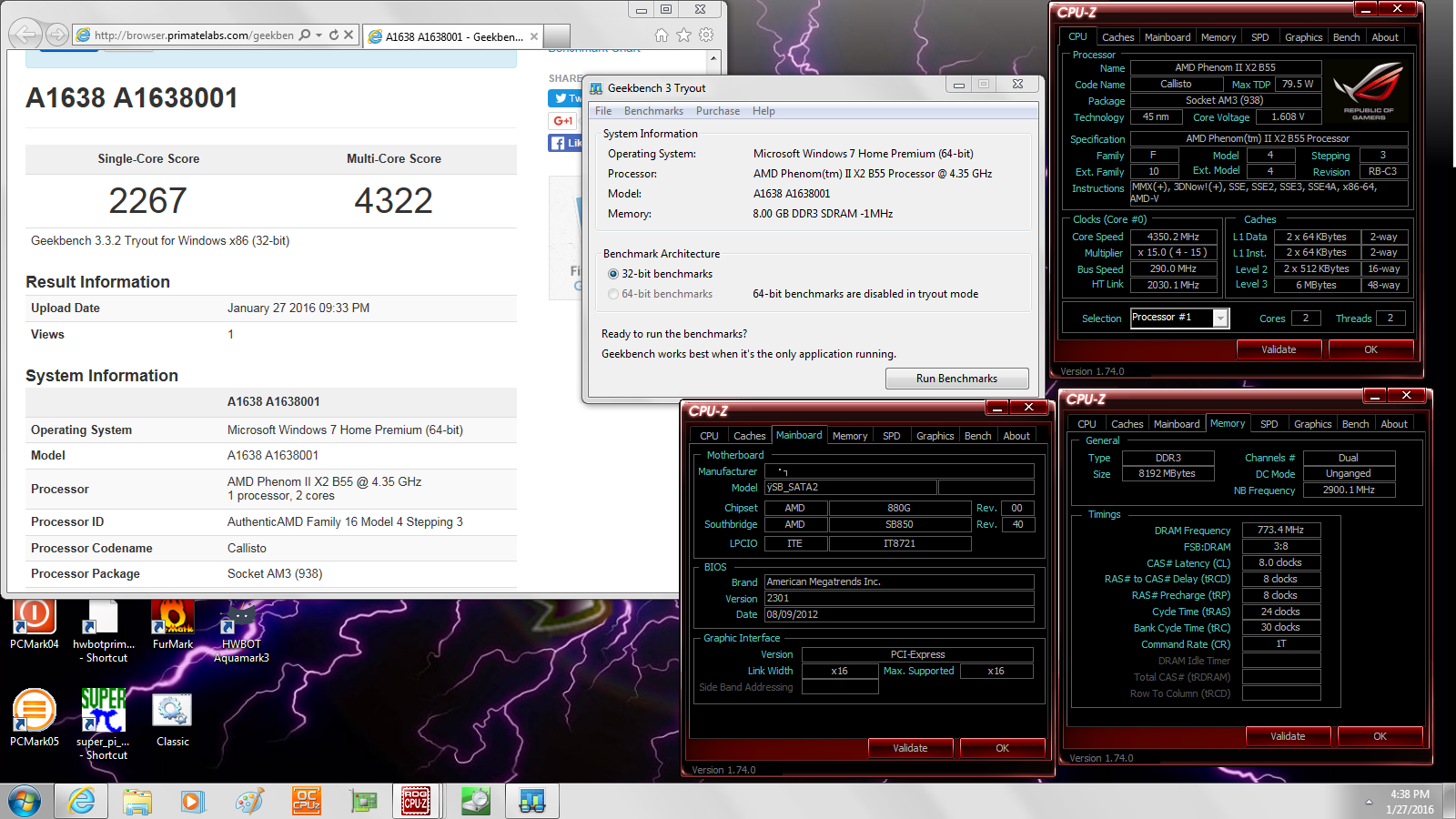Open About tab in Memory CPU-Z window
1456x819 pixels.
(1393, 424)
